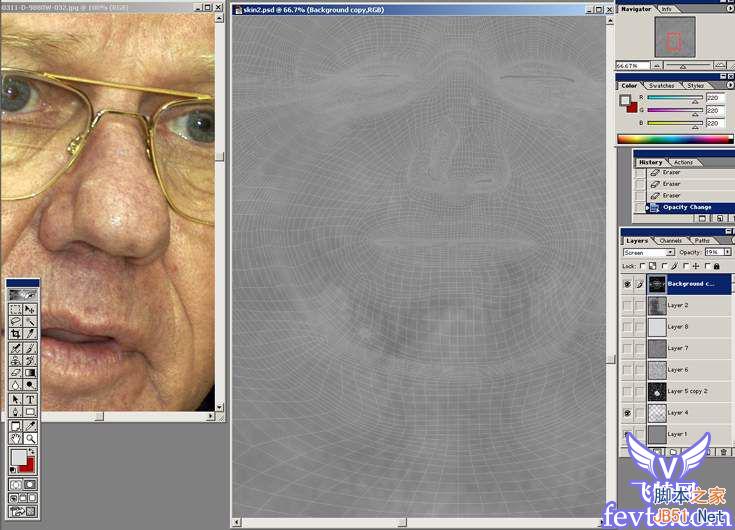The height and width of the screenshot is (530, 735).
Task: Select the Type tool
Action: (x=30, y=400)
